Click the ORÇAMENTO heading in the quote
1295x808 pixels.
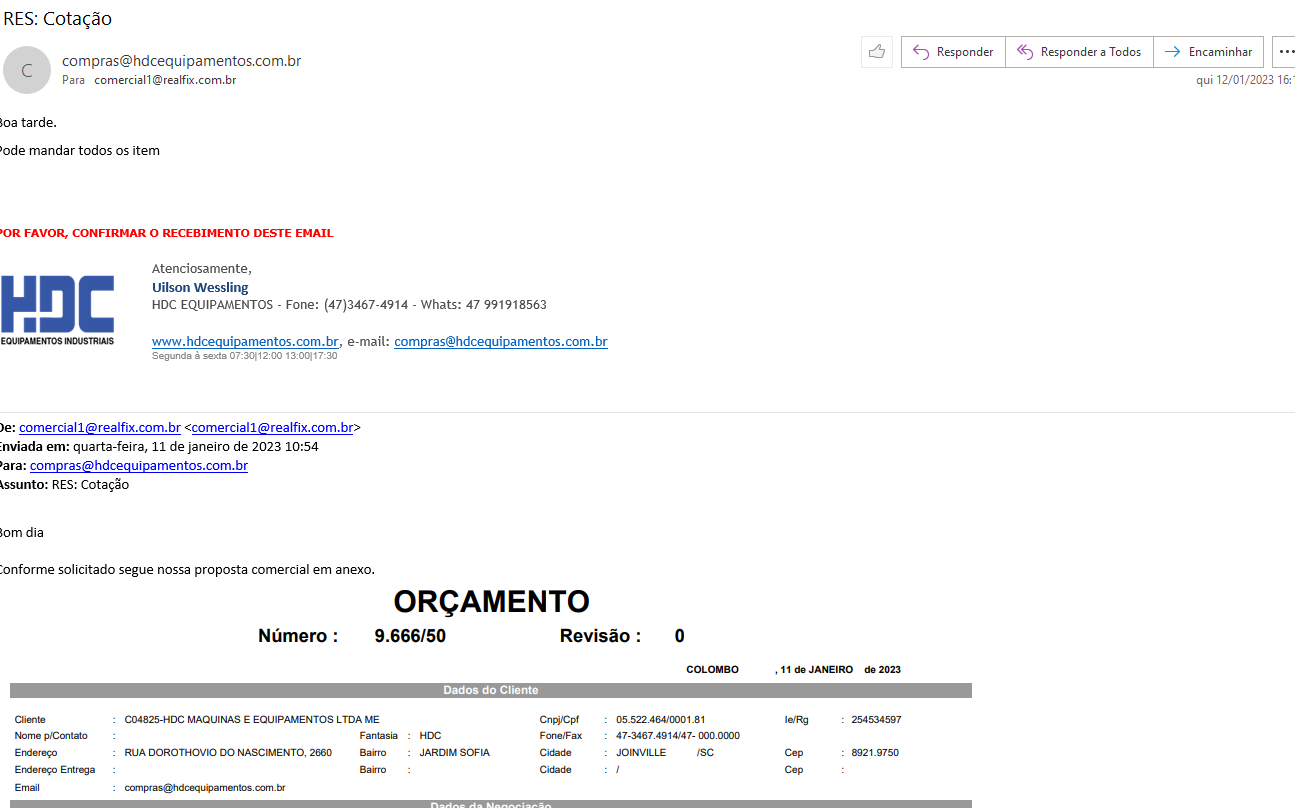491,602
